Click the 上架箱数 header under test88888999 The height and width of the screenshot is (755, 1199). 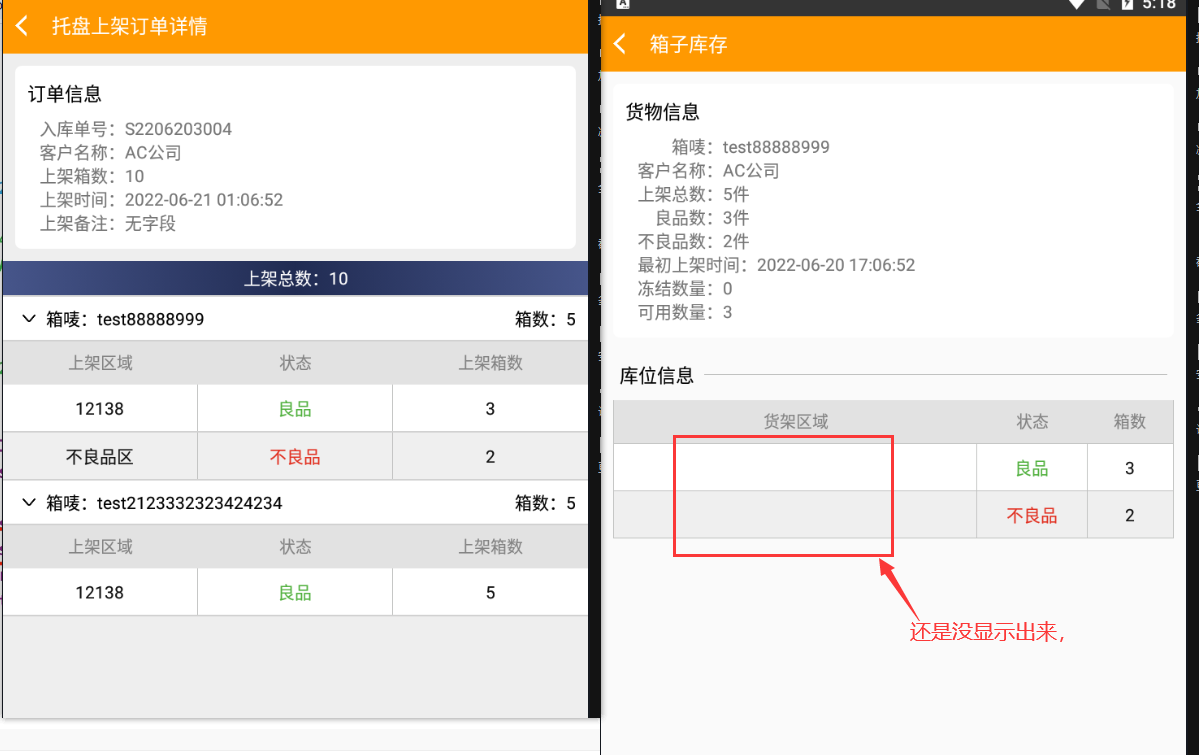(x=490, y=363)
